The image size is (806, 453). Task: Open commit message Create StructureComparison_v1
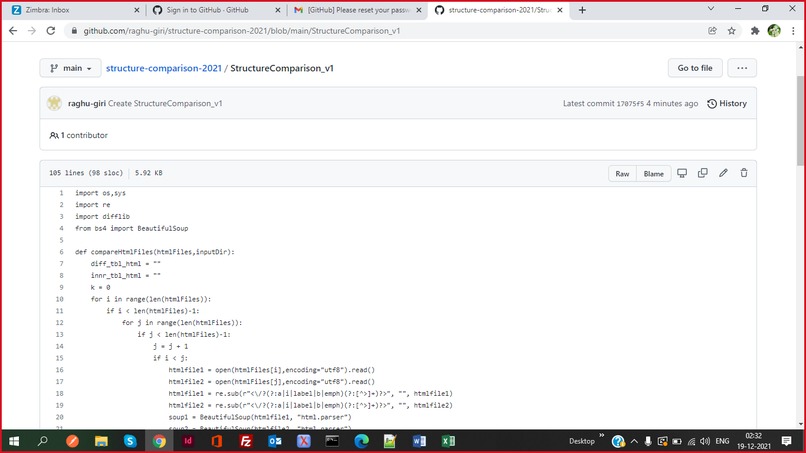tap(165, 103)
